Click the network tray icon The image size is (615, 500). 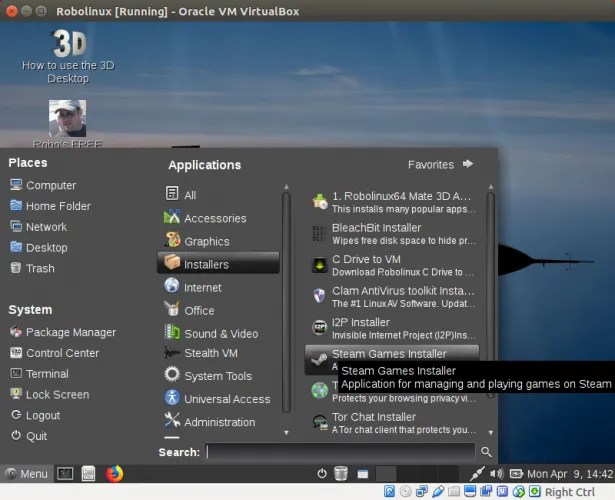tap(477, 474)
